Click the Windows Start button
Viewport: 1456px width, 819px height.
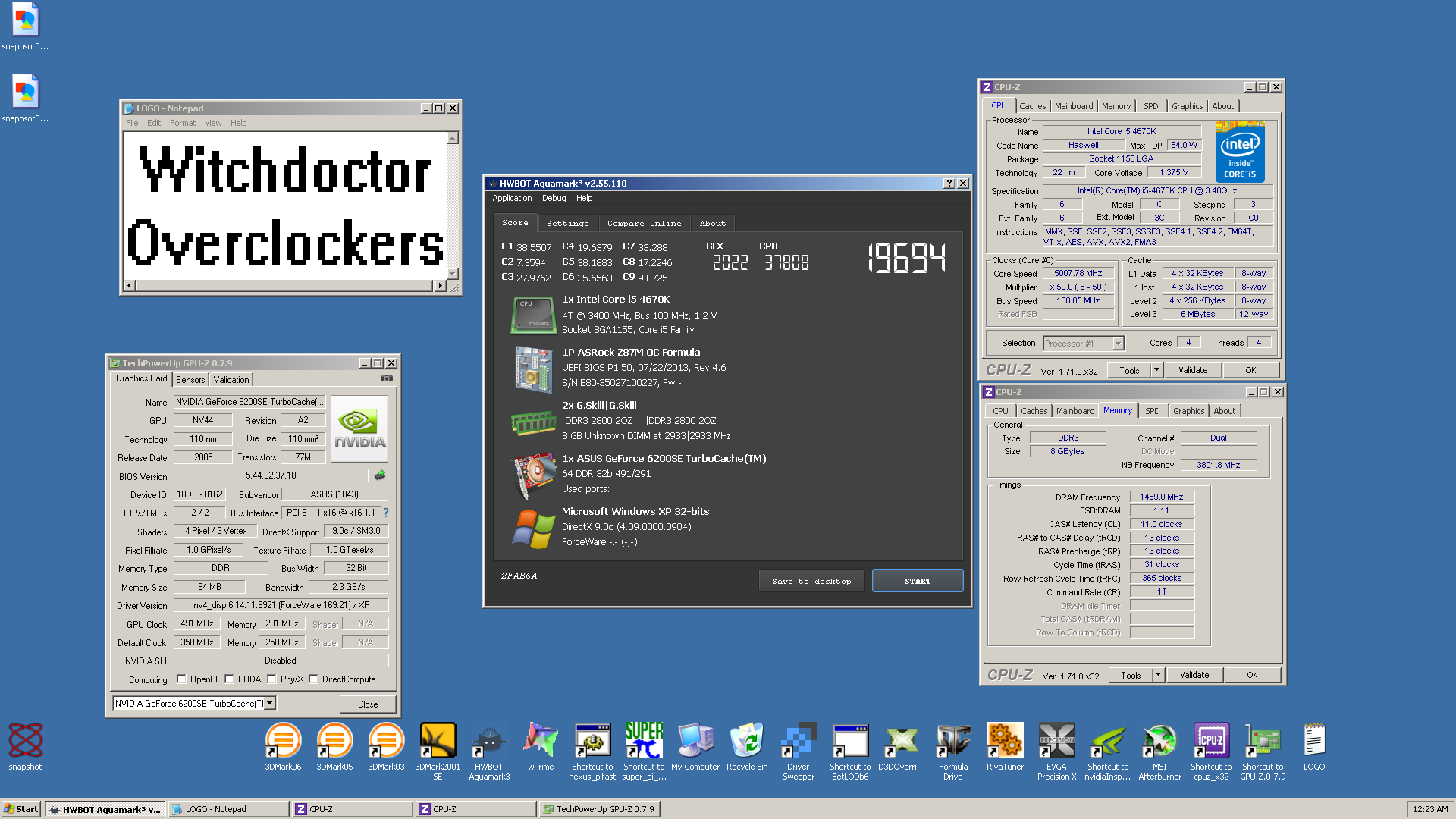pyautogui.click(x=21, y=809)
